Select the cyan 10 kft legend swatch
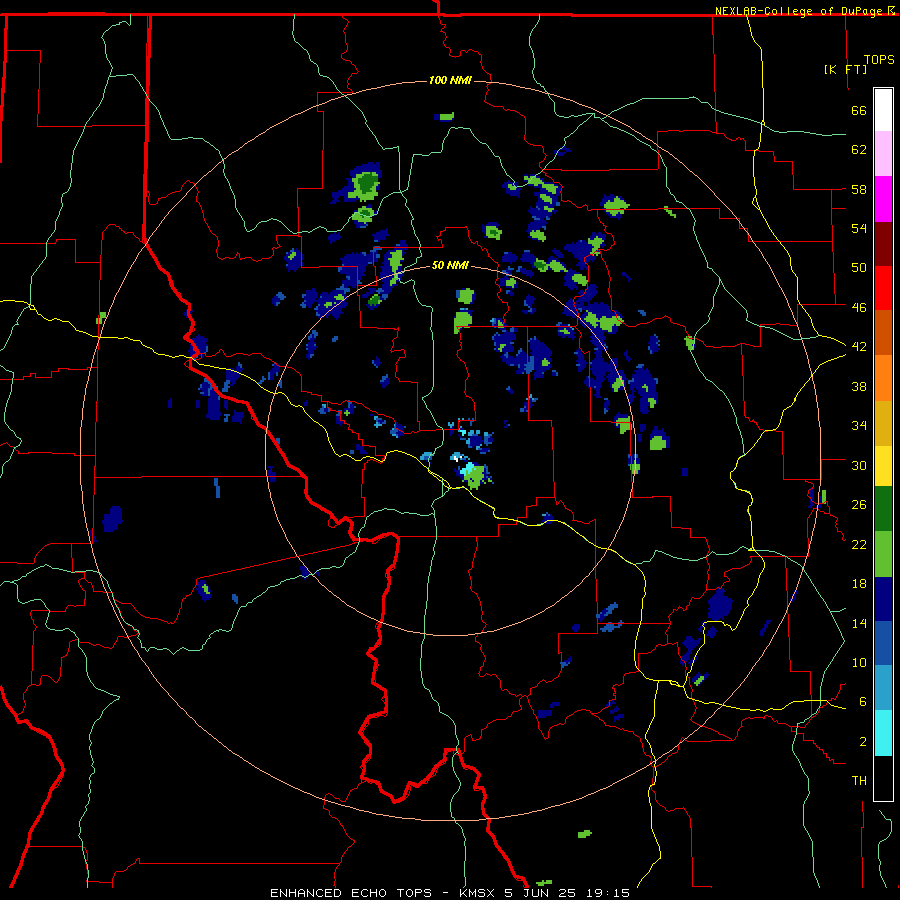 (883, 733)
